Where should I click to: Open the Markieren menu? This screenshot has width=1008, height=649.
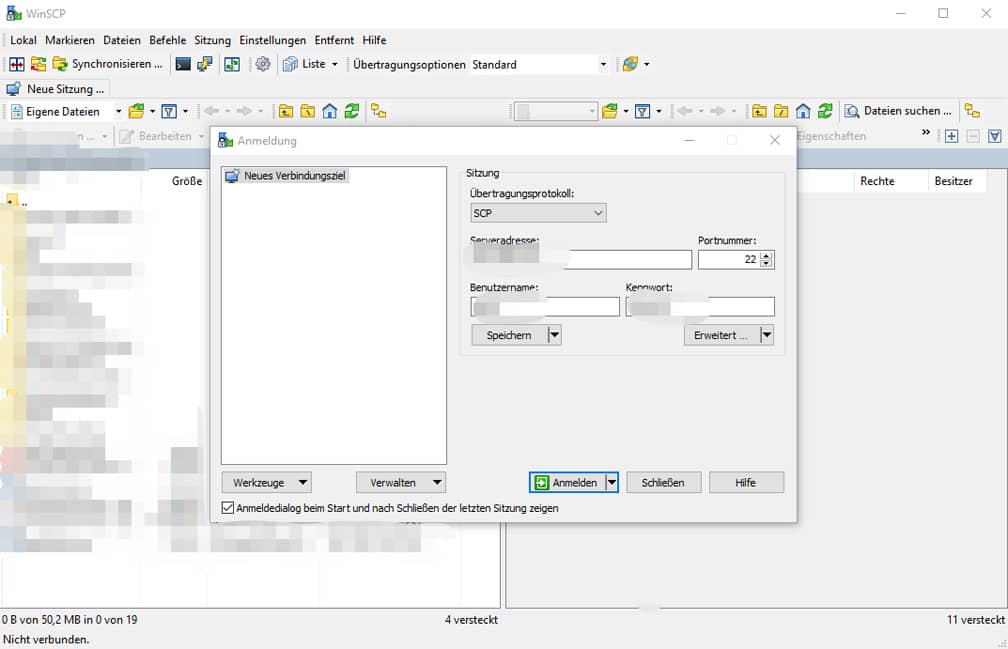69,40
